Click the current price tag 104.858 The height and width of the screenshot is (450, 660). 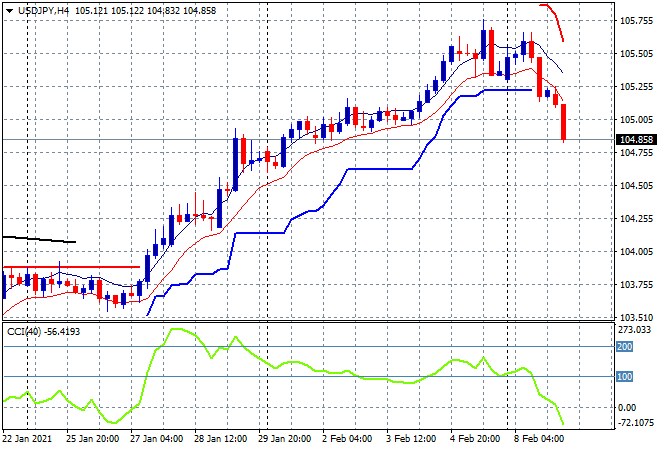pyautogui.click(x=636, y=139)
